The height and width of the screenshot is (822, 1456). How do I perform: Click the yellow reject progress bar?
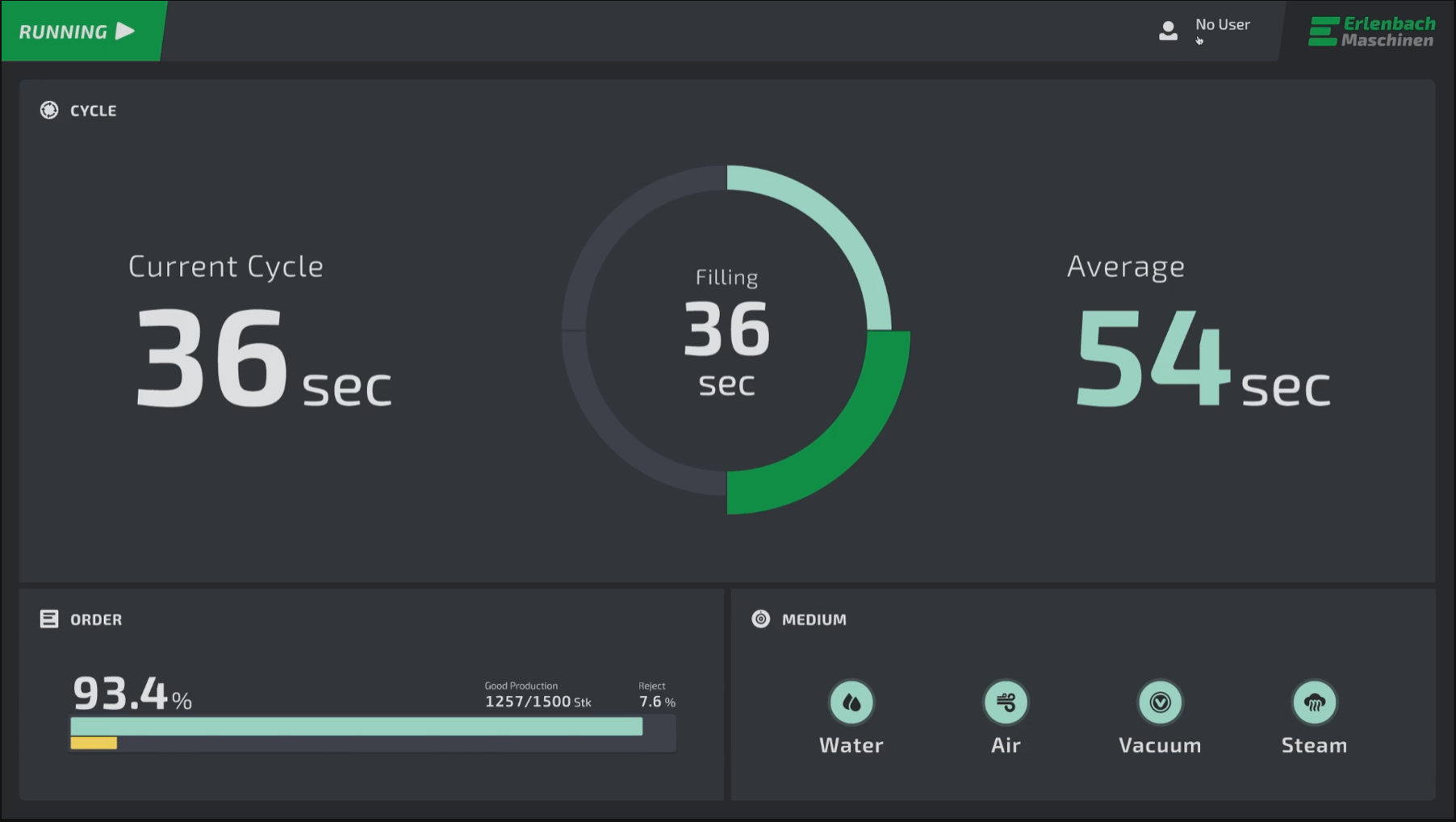pos(94,743)
